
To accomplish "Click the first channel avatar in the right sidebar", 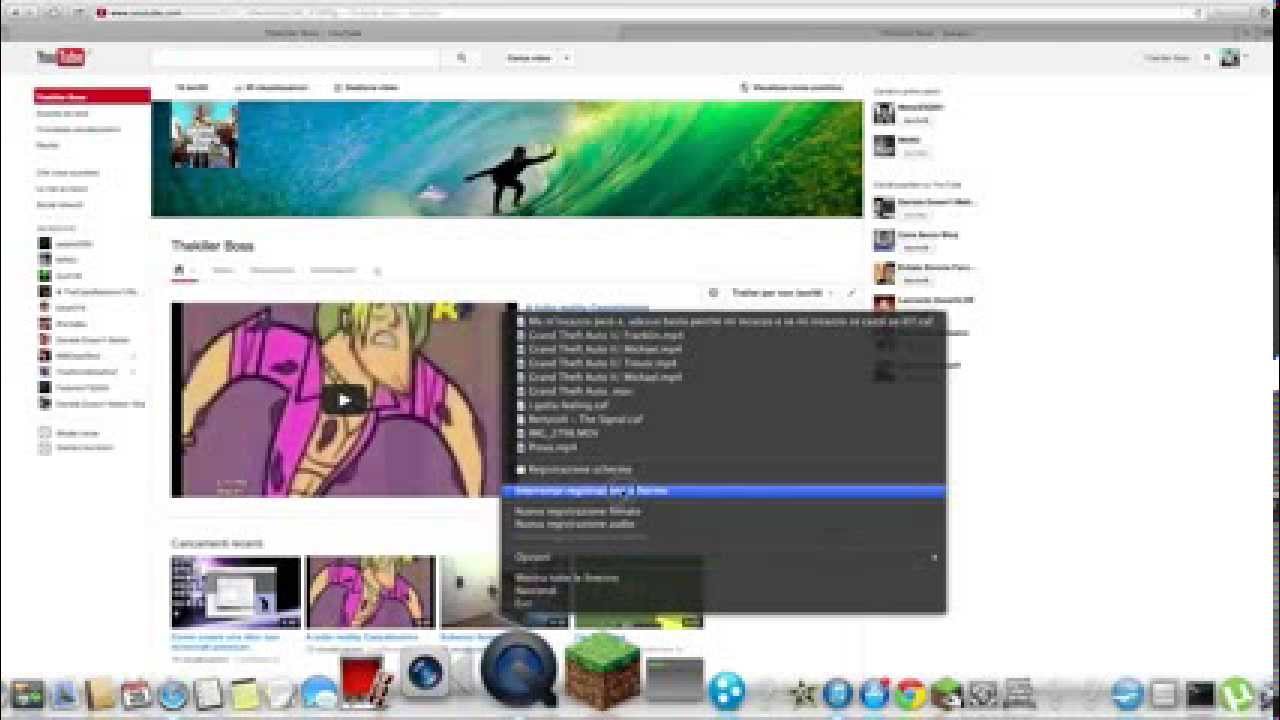I will (x=884, y=113).
